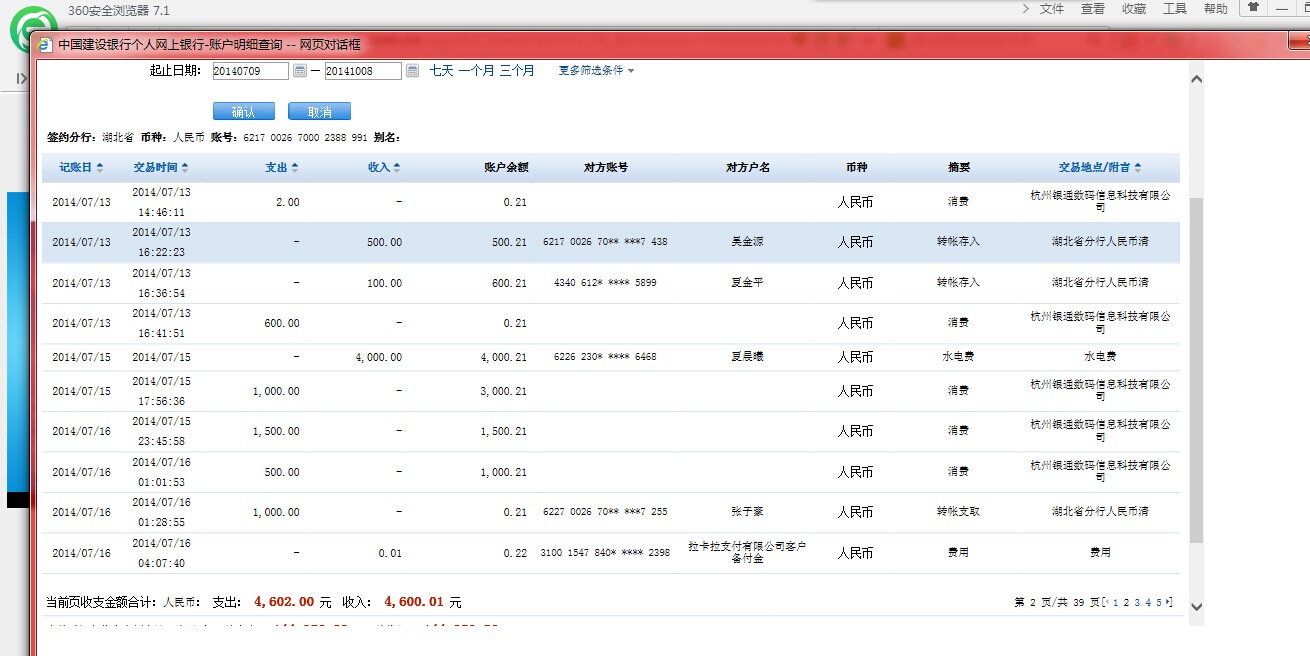Open the start date calendar picker
Viewport: 1310px width, 656px height.
point(299,71)
